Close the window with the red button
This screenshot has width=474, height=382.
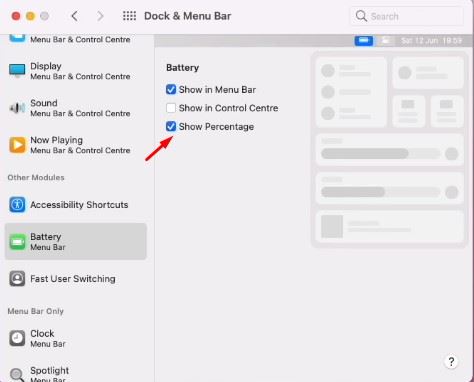click(x=16, y=16)
